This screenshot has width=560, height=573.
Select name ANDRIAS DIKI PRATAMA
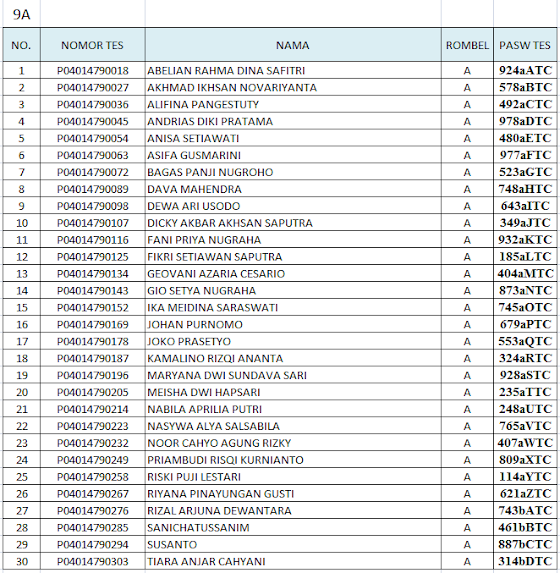210,121
